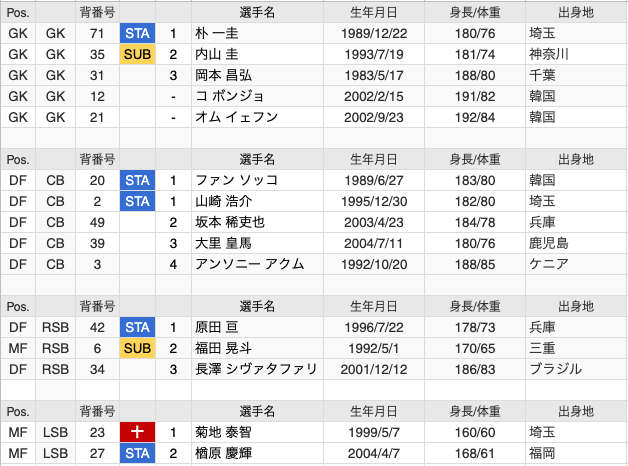628x466 pixels.
Task: Click birthdate 2002/9/23 cell
Action: click(372, 117)
